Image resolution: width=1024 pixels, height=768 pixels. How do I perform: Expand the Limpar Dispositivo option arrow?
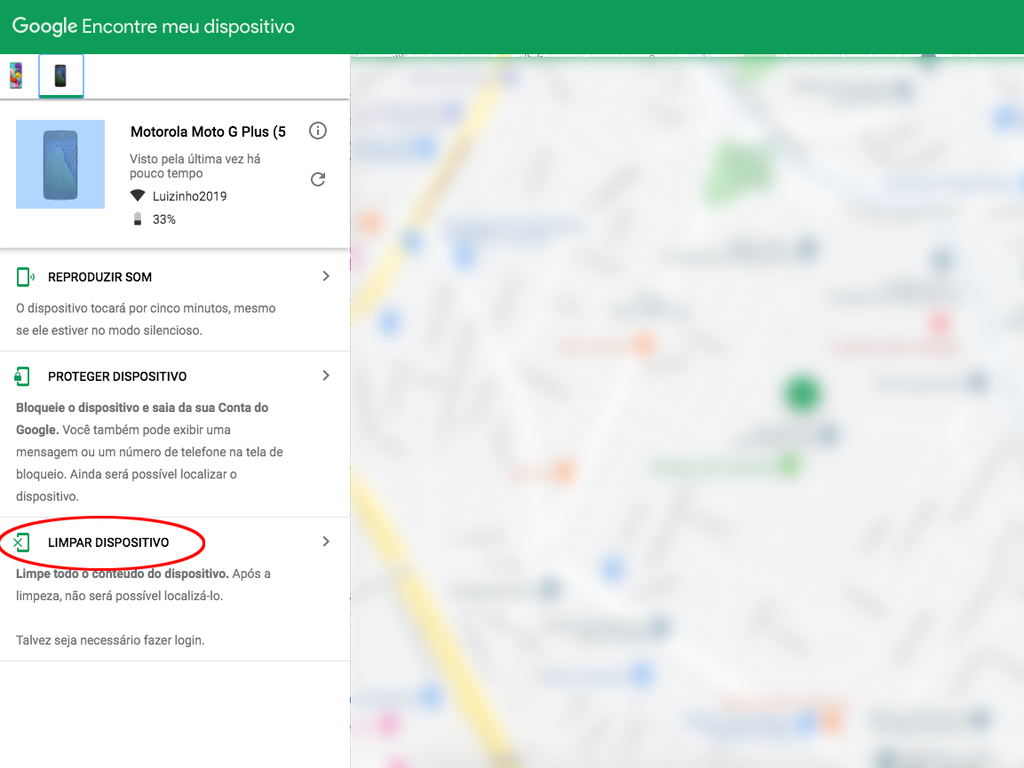coord(326,541)
